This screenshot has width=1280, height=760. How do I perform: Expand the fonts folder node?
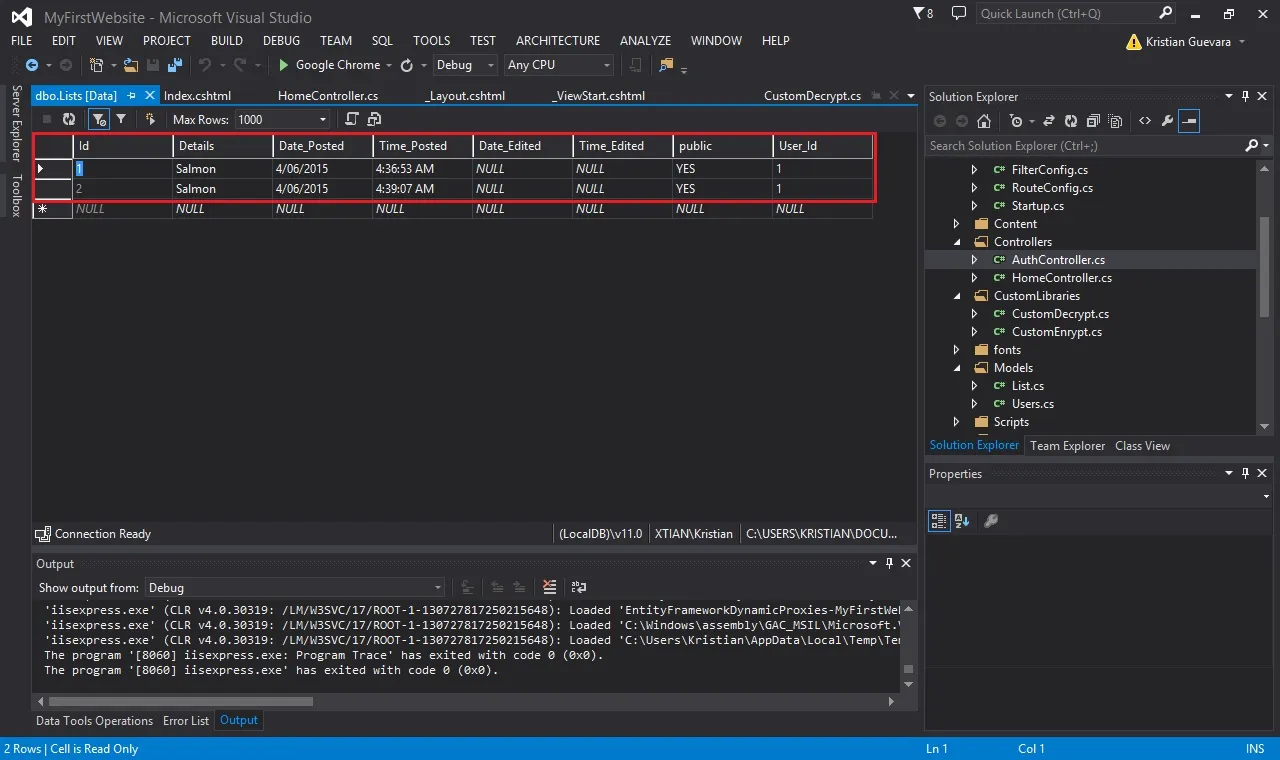pos(956,350)
